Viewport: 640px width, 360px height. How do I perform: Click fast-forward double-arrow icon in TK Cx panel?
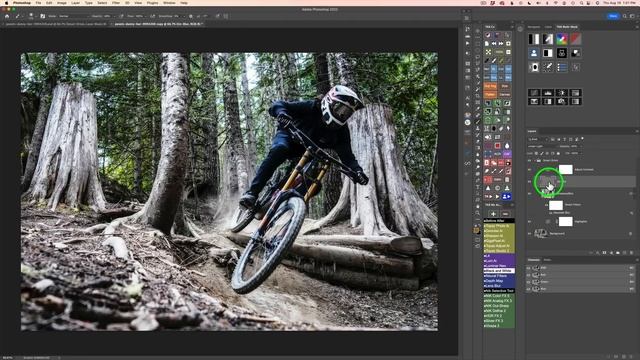[501, 43]
